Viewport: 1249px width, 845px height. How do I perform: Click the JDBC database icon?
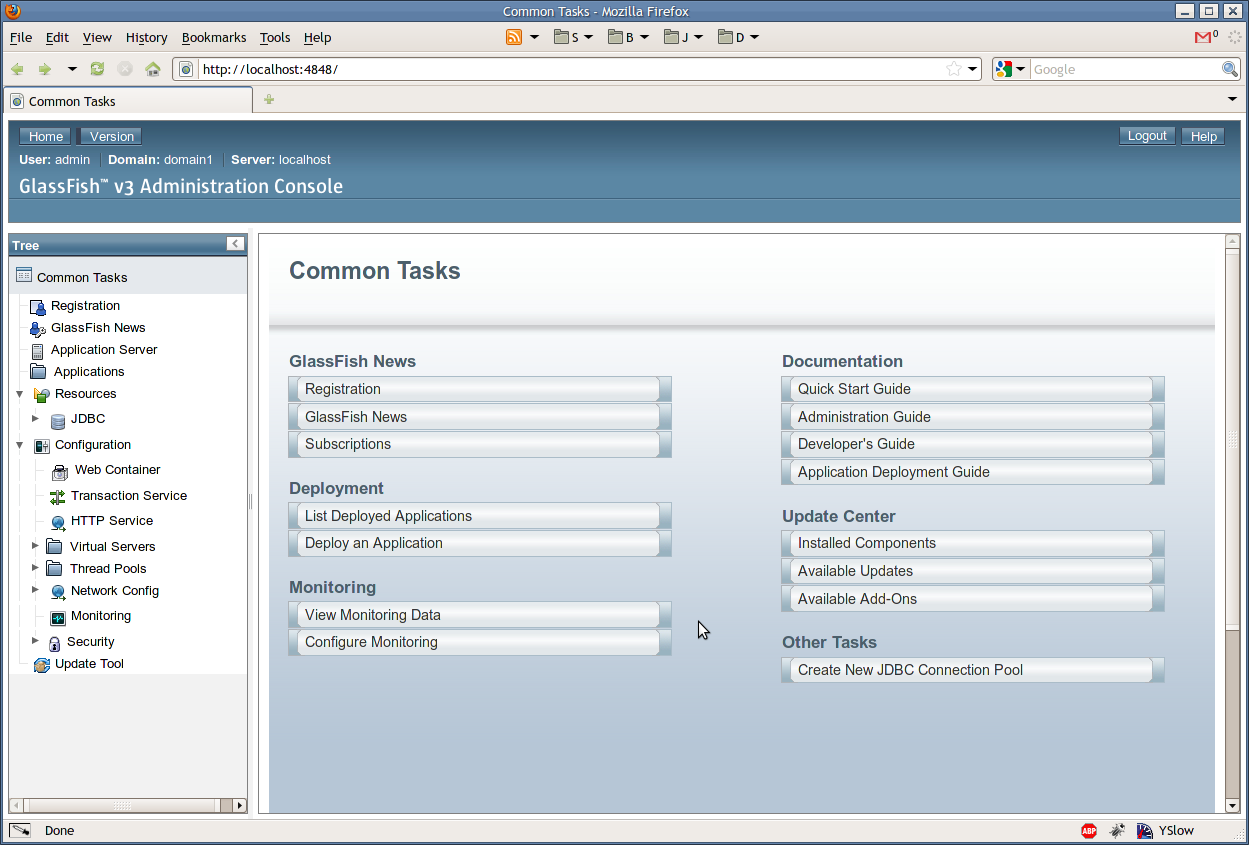point(58,420)
